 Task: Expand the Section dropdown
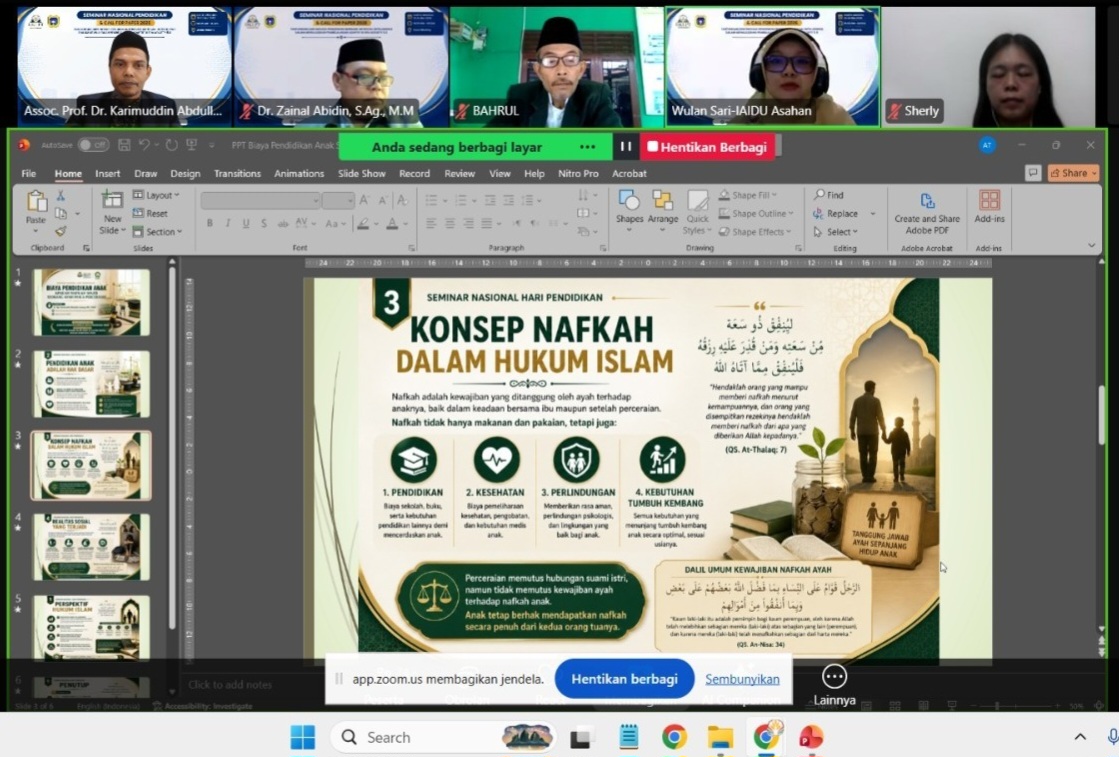158,231
